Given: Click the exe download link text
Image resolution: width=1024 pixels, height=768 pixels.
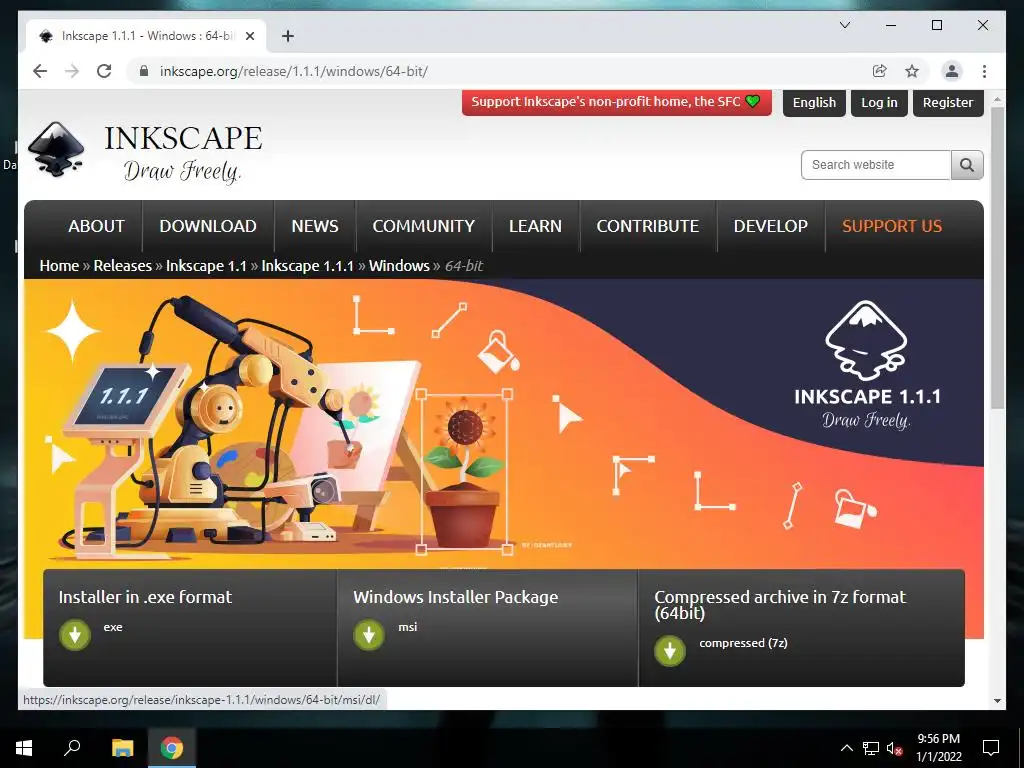Looking at the screenshot, I should click(x=113, y=627).
